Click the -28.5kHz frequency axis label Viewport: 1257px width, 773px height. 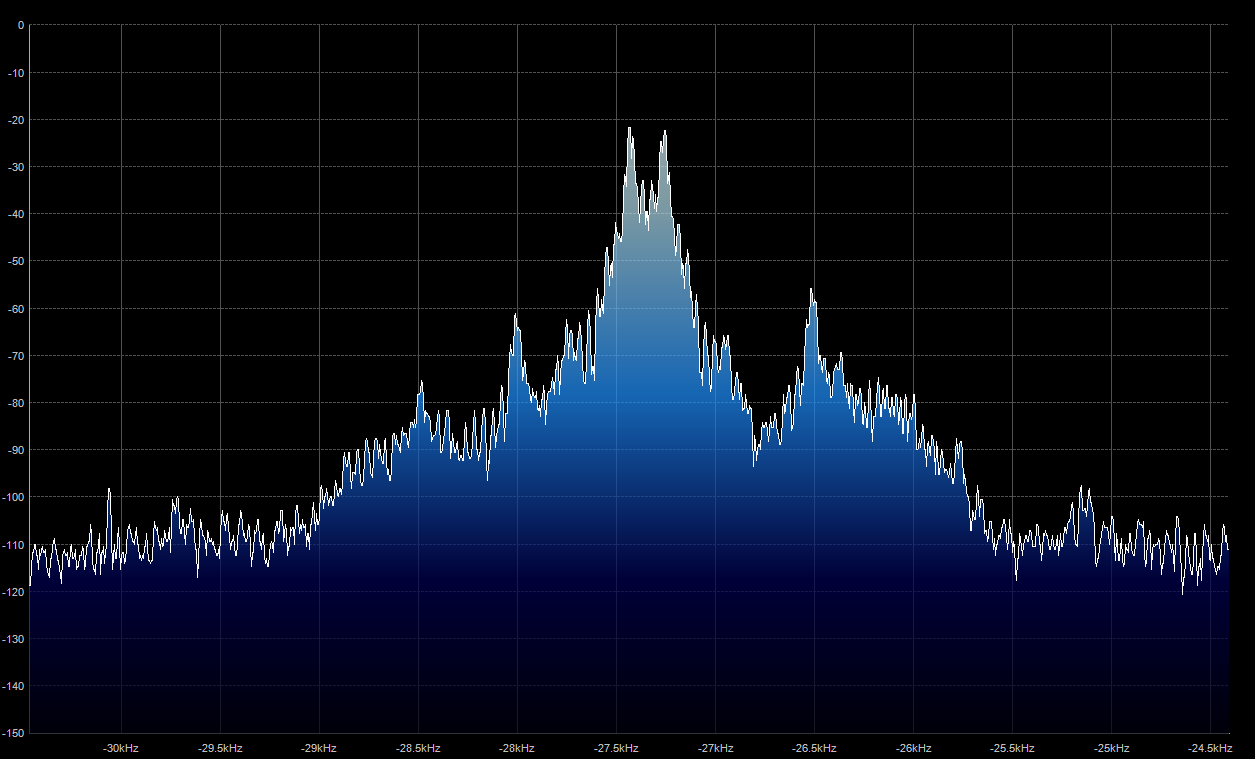coord(418,748)
